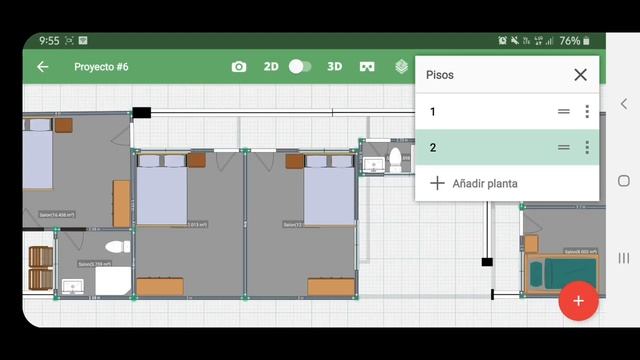Select the 2D view label
Viewport: 640px width, 360px height.
click(271, 67)
